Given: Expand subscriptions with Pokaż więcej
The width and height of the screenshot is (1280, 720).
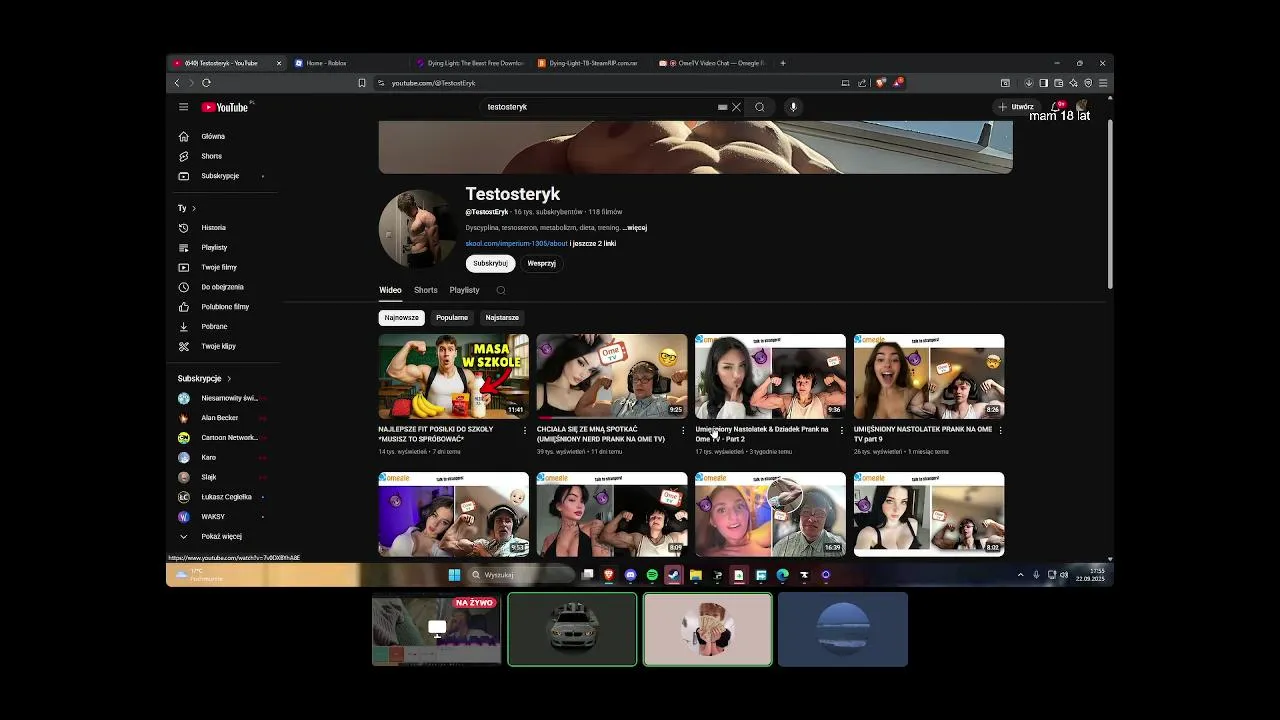Looking at the screenshot, I should click(221, 536).
